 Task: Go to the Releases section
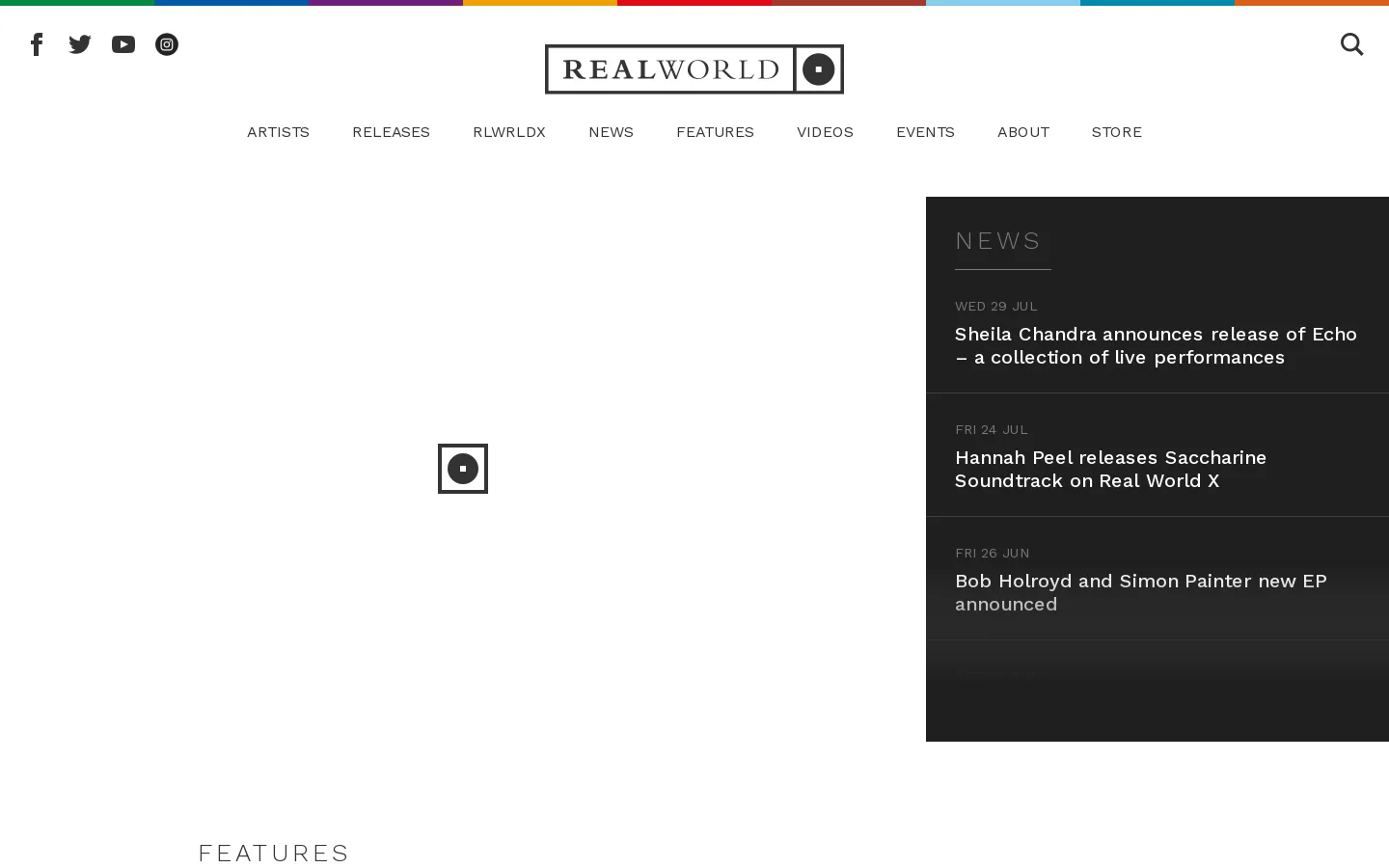coord(391,132)
